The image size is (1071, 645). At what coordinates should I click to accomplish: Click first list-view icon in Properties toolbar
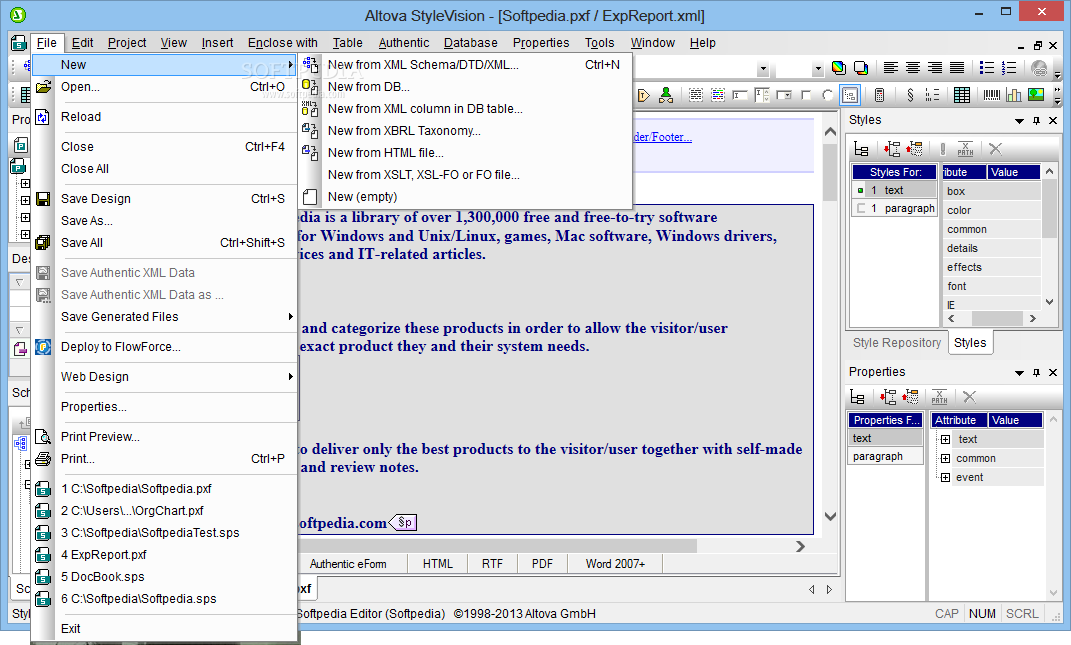[857, 397]
